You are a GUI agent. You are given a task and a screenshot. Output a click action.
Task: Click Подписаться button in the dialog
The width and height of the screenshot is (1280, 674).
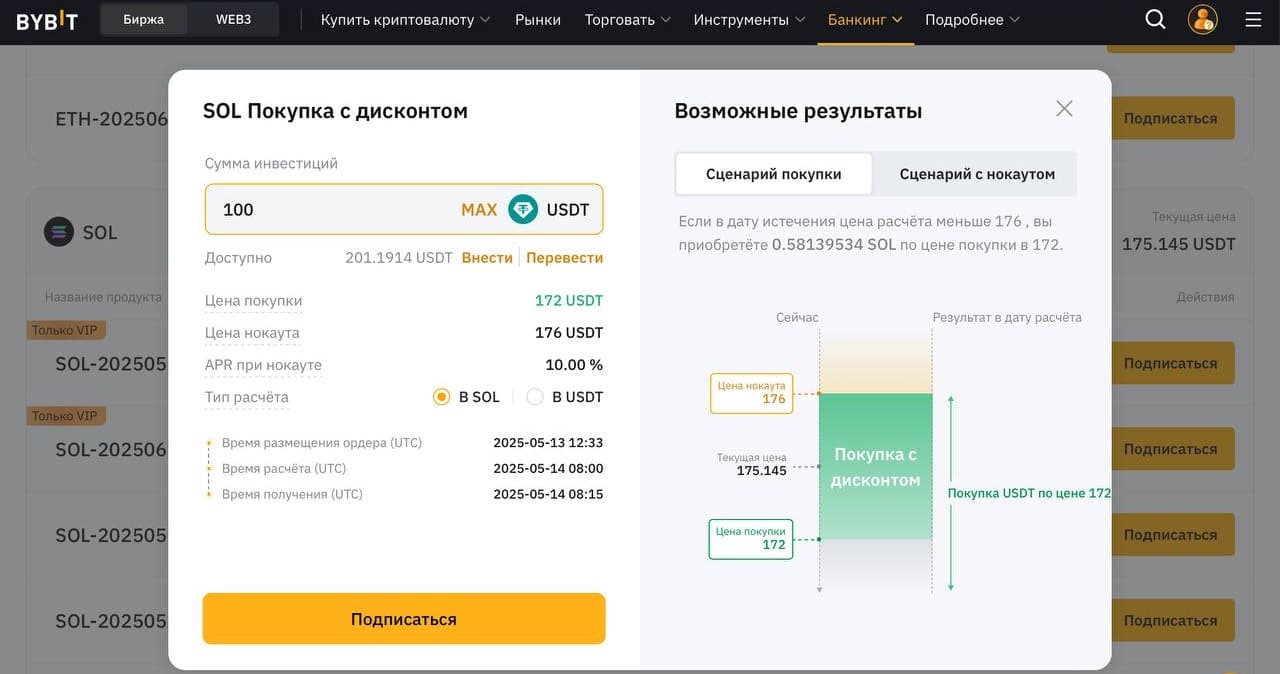pos(404,619)
